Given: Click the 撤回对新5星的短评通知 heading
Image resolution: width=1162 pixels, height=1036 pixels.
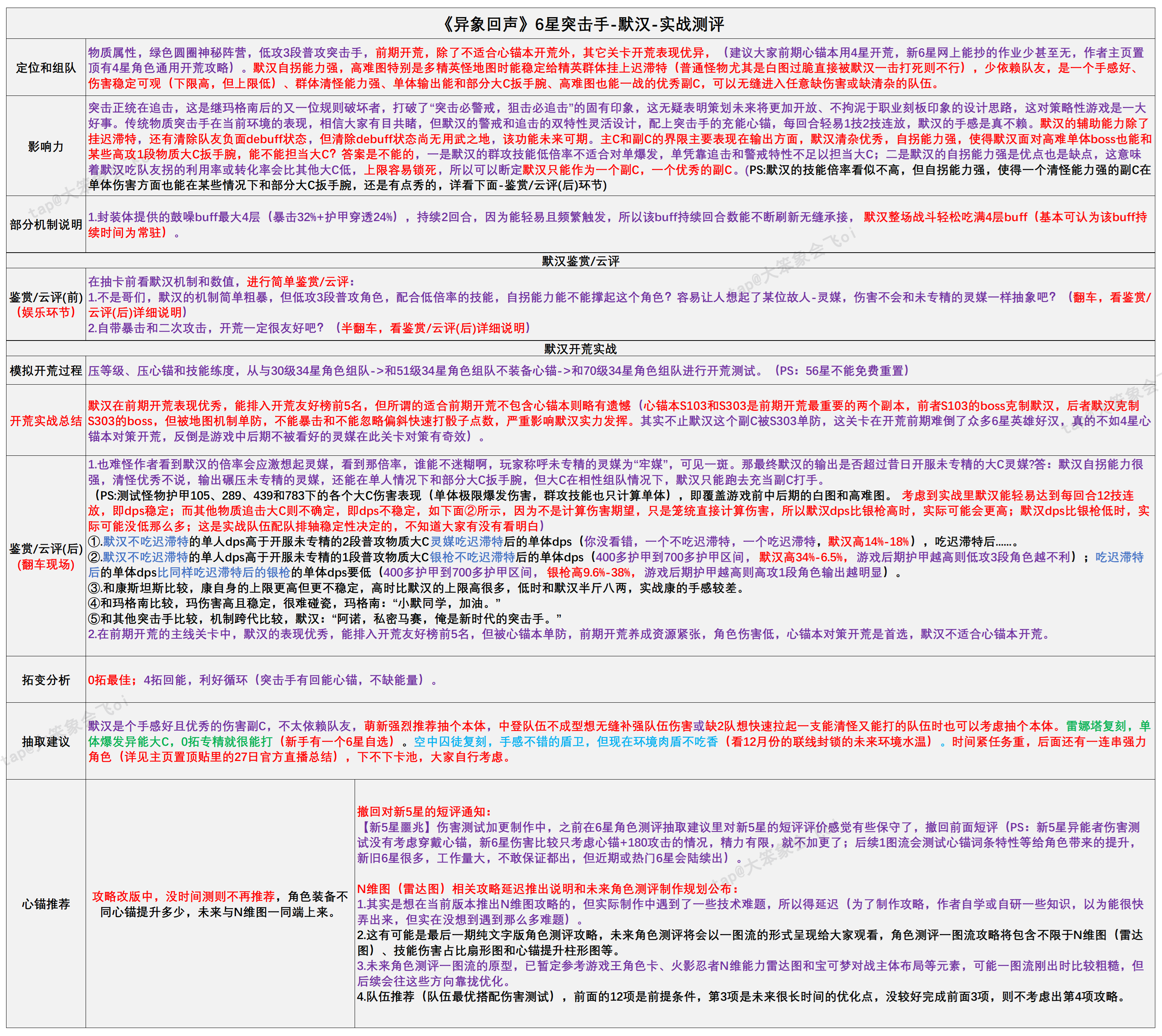Looking at the screenshot, I should pos(423,811).
